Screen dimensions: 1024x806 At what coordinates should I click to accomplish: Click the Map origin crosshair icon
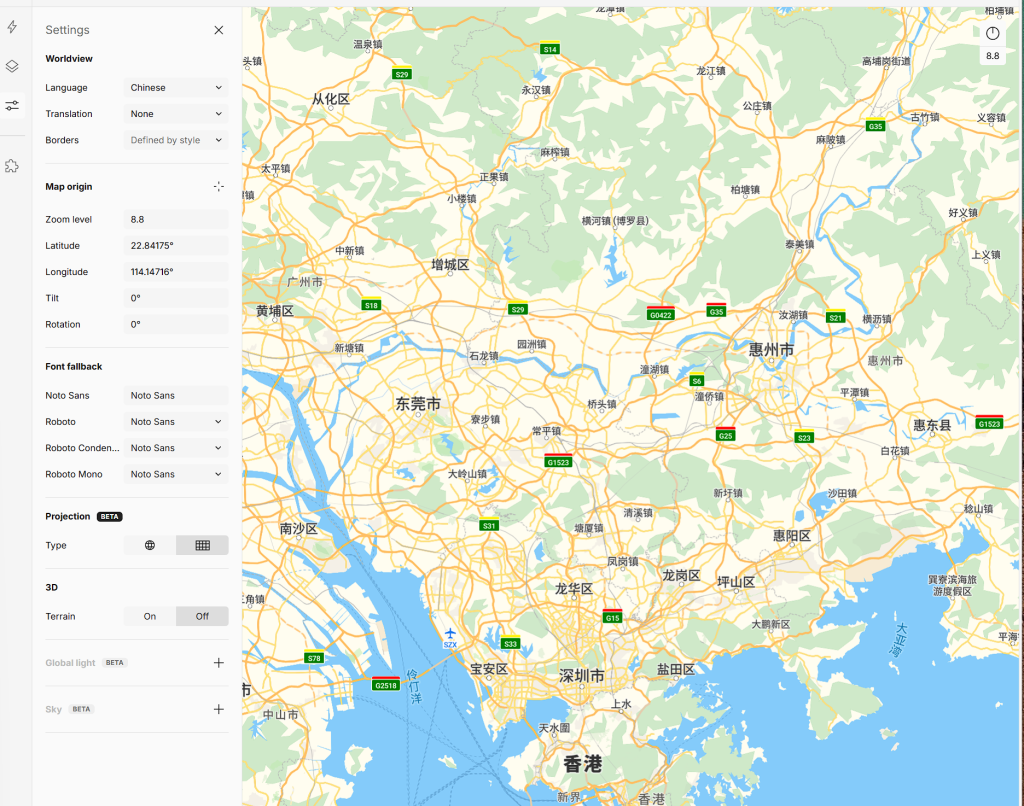(x=219, y=187)
